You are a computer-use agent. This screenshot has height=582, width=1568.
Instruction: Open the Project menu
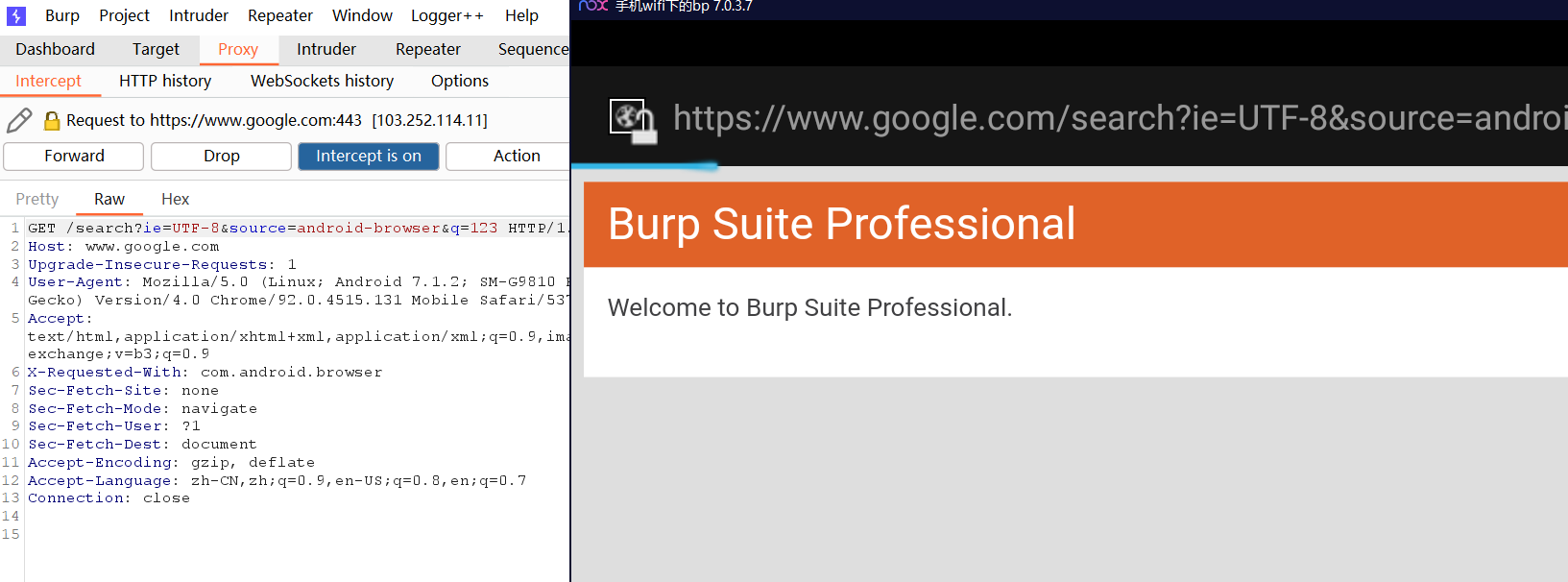coord(125,16)
